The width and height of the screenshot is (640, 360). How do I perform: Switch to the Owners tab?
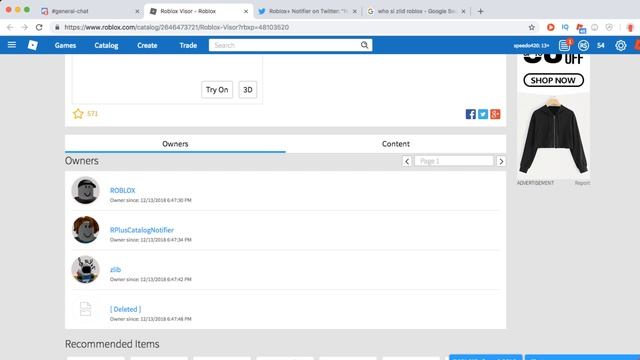coord(175,144)
